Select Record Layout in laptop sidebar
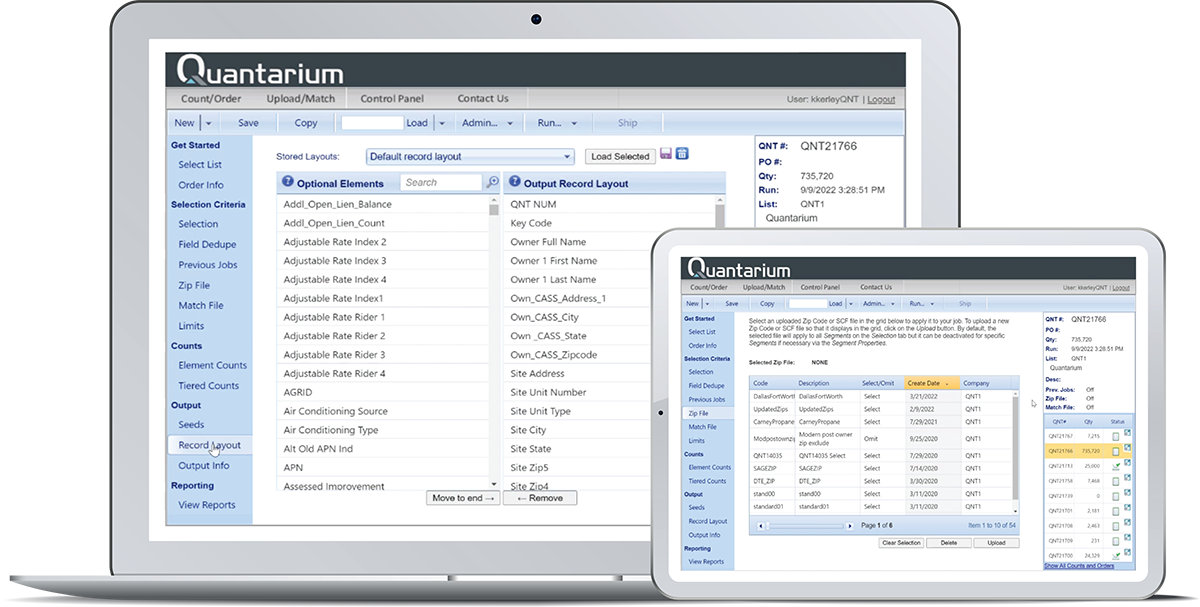The image size is (1200, 607). tap(209, 445)
